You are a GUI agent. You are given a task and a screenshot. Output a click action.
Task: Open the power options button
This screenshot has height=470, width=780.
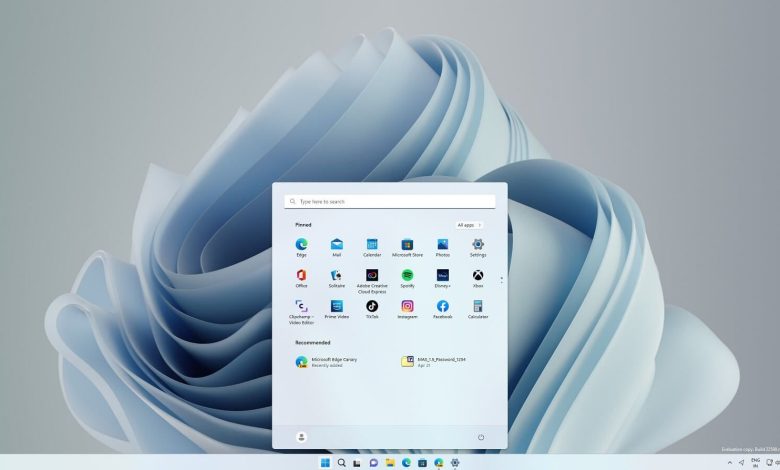[x=481, y=437]
